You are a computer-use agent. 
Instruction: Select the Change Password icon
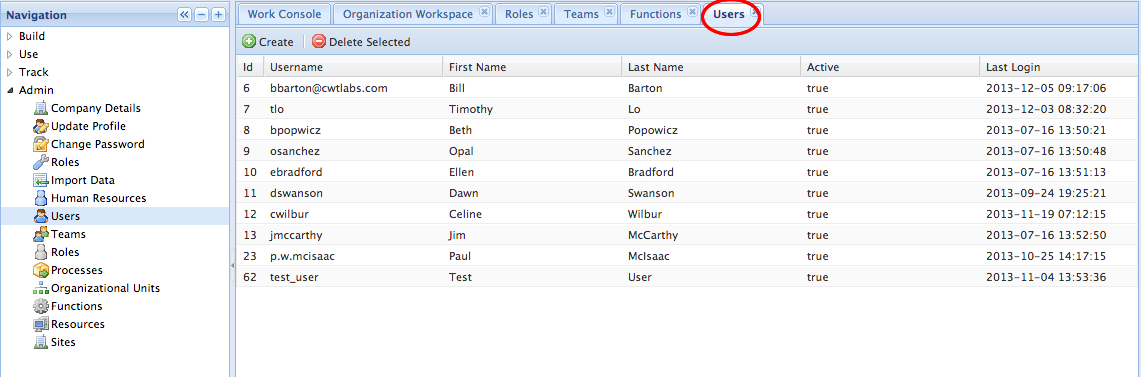[x=41, y=144]
